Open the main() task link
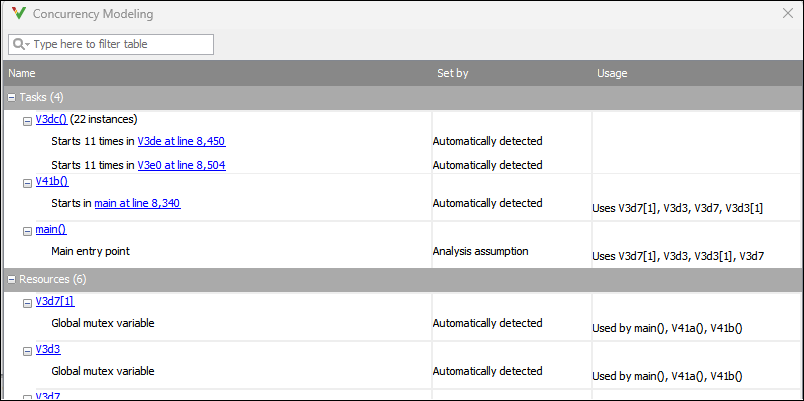Screen dimensions: 804x401 point(51,230)
